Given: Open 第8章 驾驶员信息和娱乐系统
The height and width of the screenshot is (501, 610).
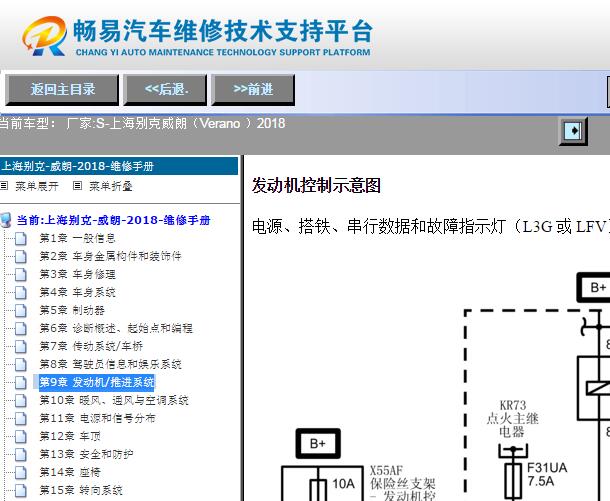Looking at the screenshot, I should [x=110, y=364].
